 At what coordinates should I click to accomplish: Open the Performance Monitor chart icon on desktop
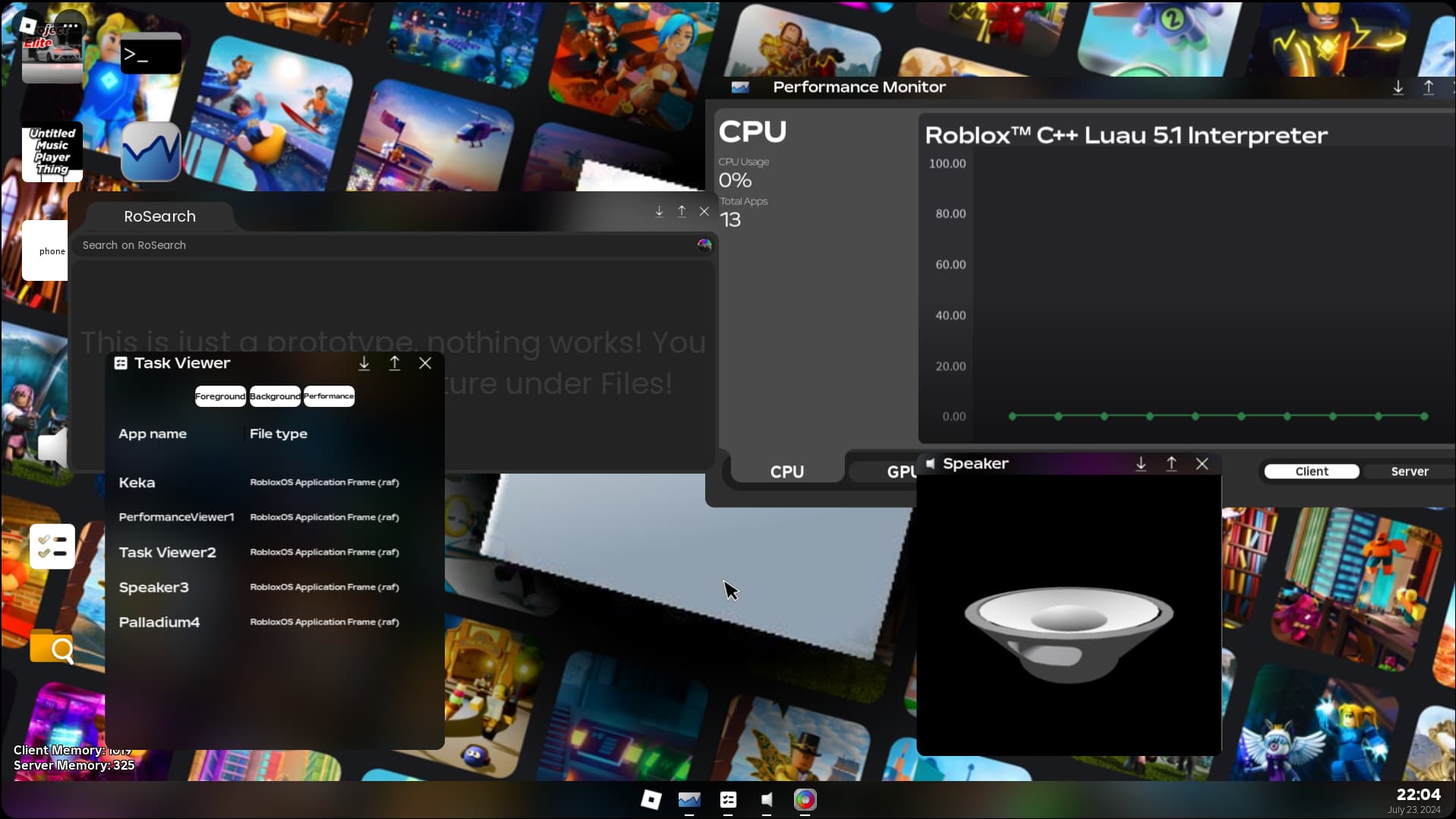[150, 151]
